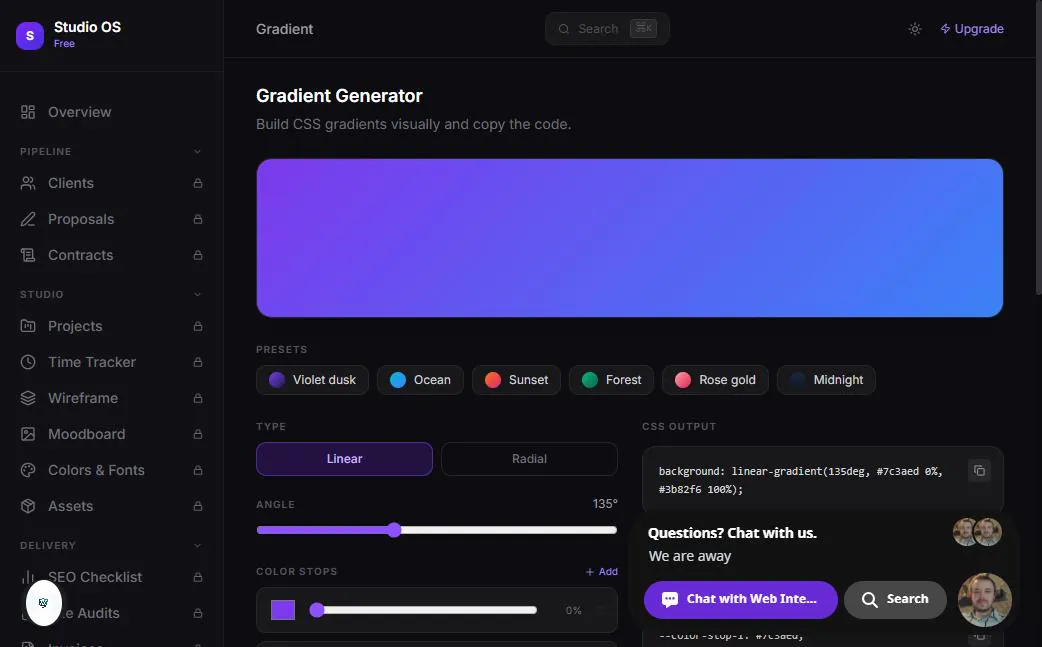Toggle light theme with sun icon
The height and width of the screenshot is (647, 1042).
pos(915,29)
